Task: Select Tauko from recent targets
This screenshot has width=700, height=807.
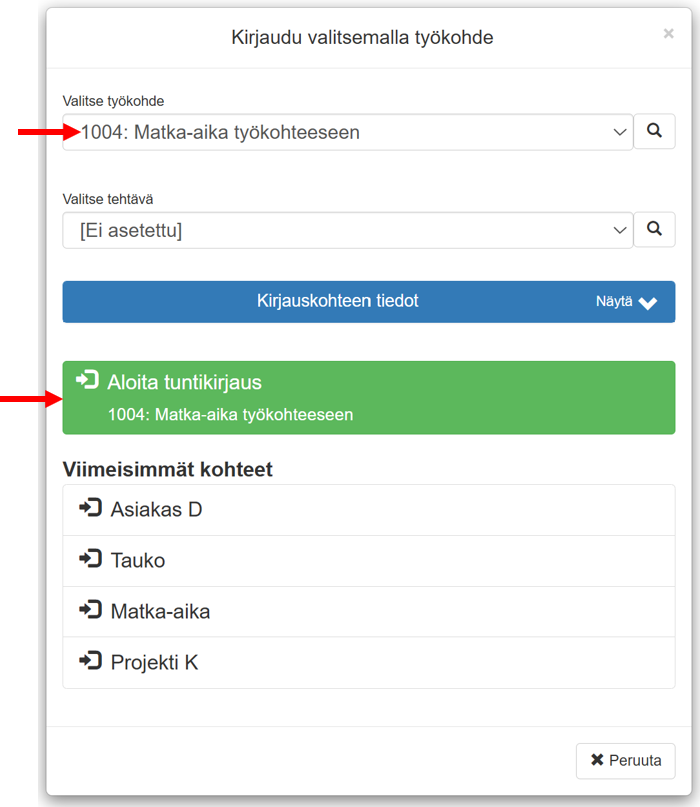Action: (369, 561)
